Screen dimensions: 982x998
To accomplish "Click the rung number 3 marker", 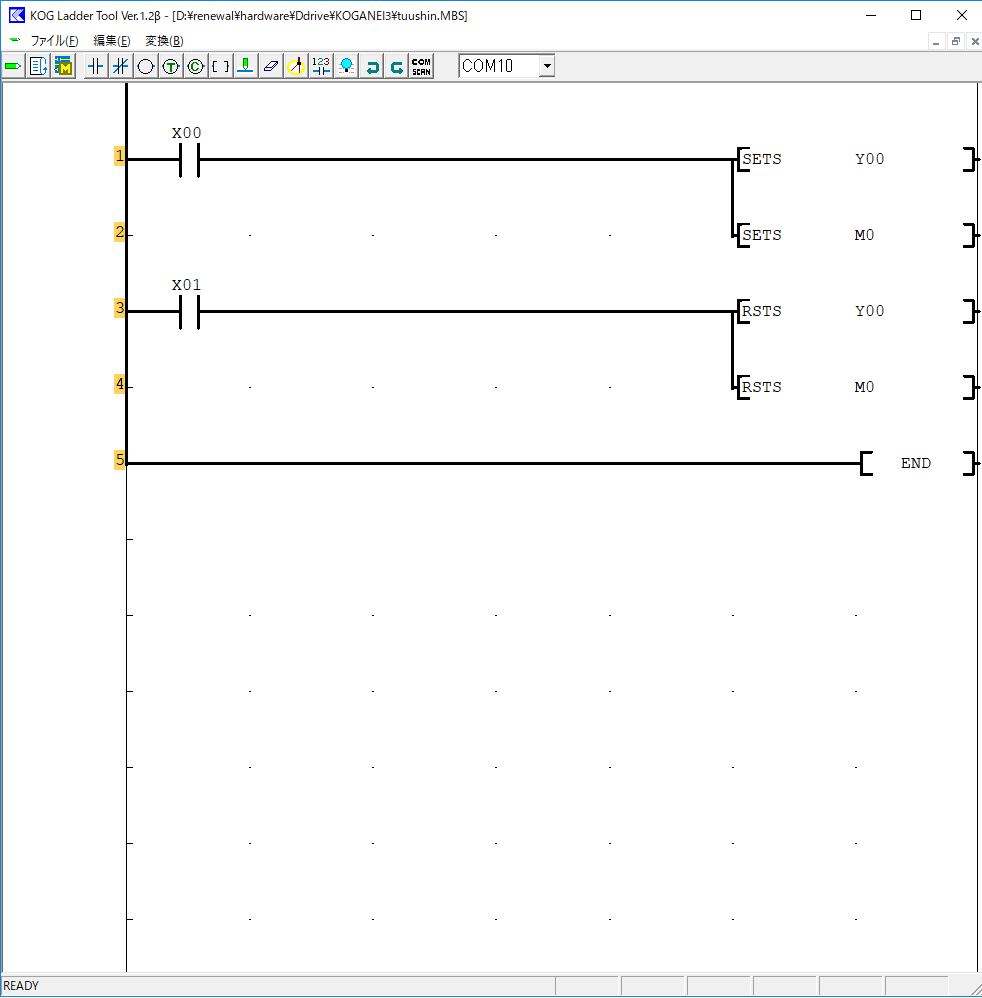I will pyautogui.click(x=120, y=309).
